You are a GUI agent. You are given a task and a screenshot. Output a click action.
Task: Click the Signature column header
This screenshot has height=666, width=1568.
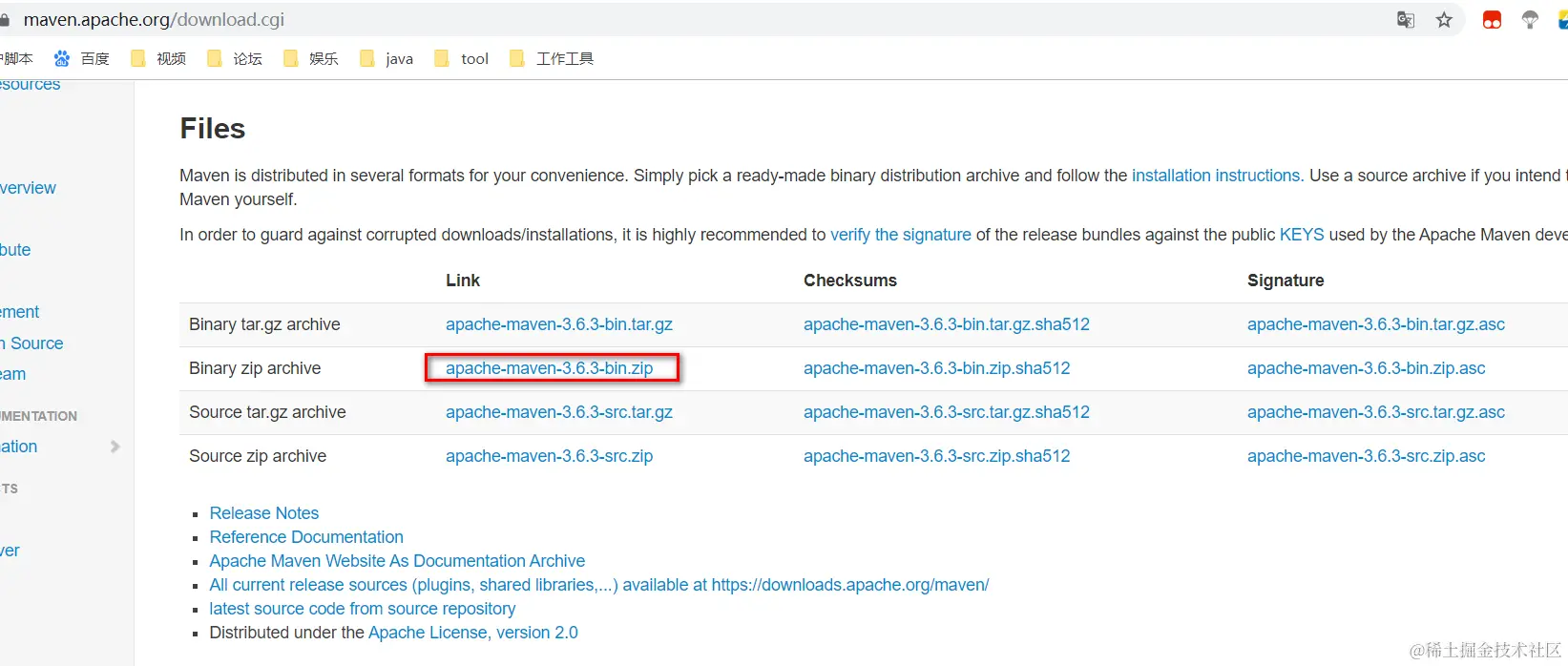coord(1286,281)
